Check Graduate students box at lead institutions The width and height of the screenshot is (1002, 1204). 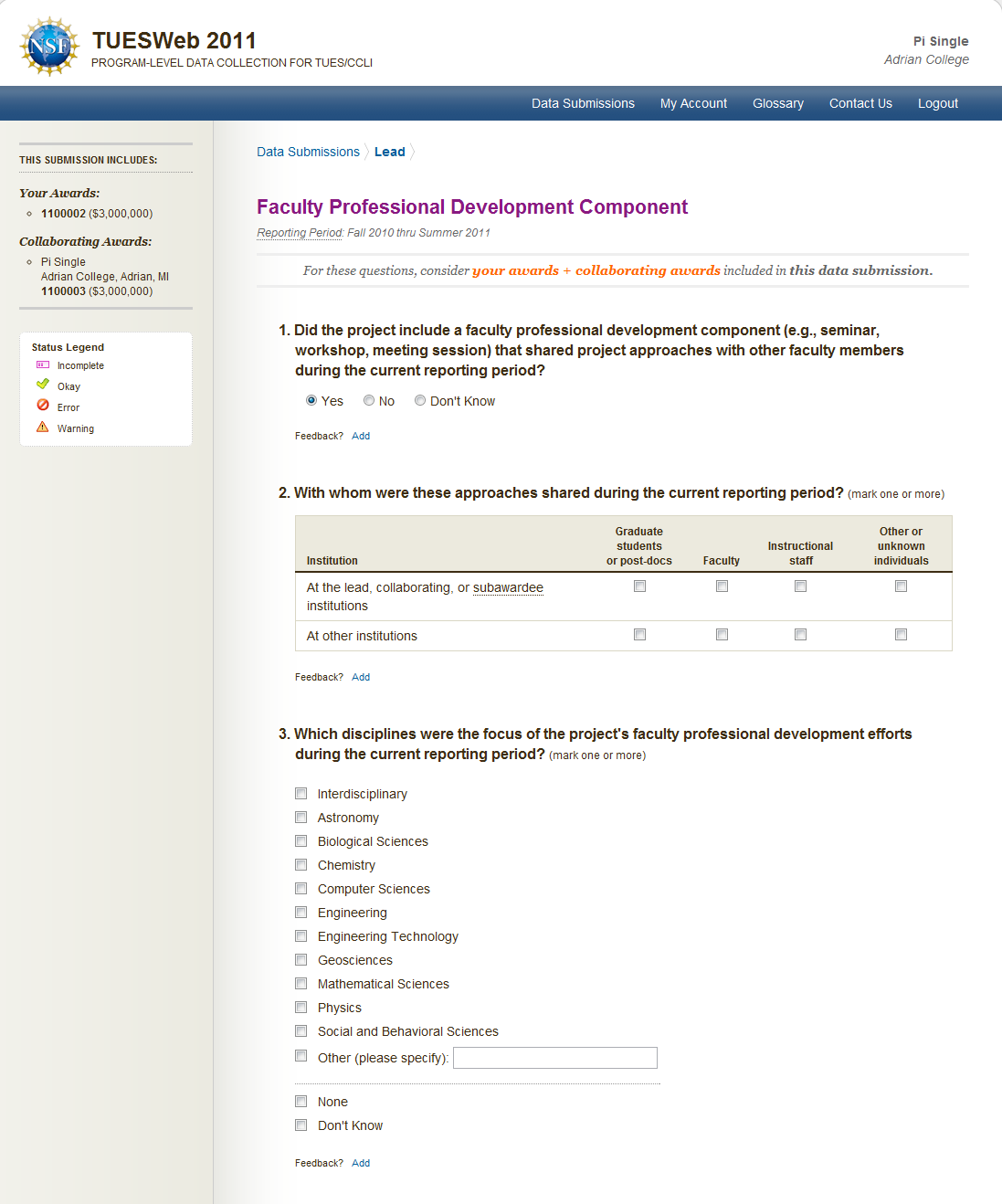pyautogui.click(x=639, y=586)
